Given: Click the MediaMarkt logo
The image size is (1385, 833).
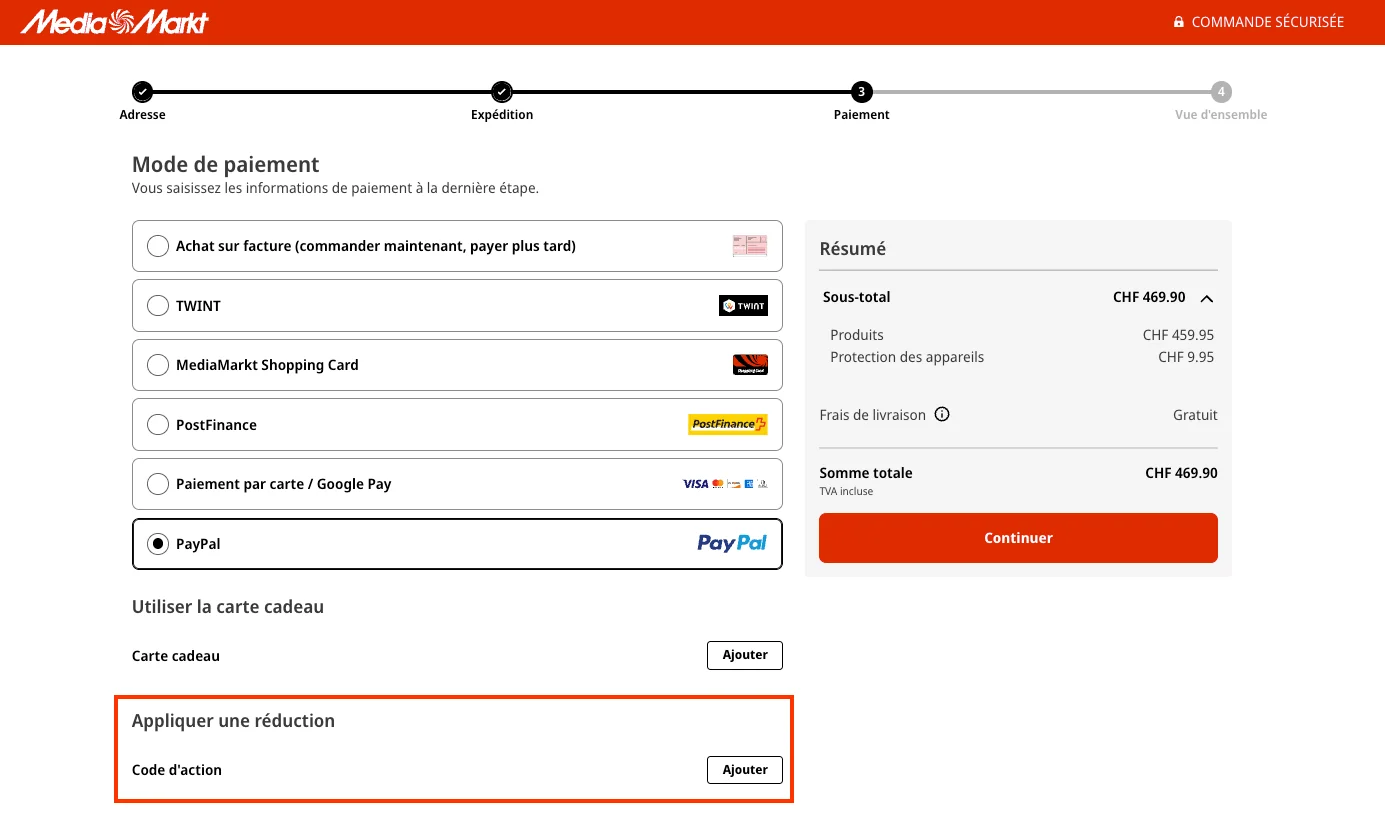Looking at the screenshot, I should 113,21.
